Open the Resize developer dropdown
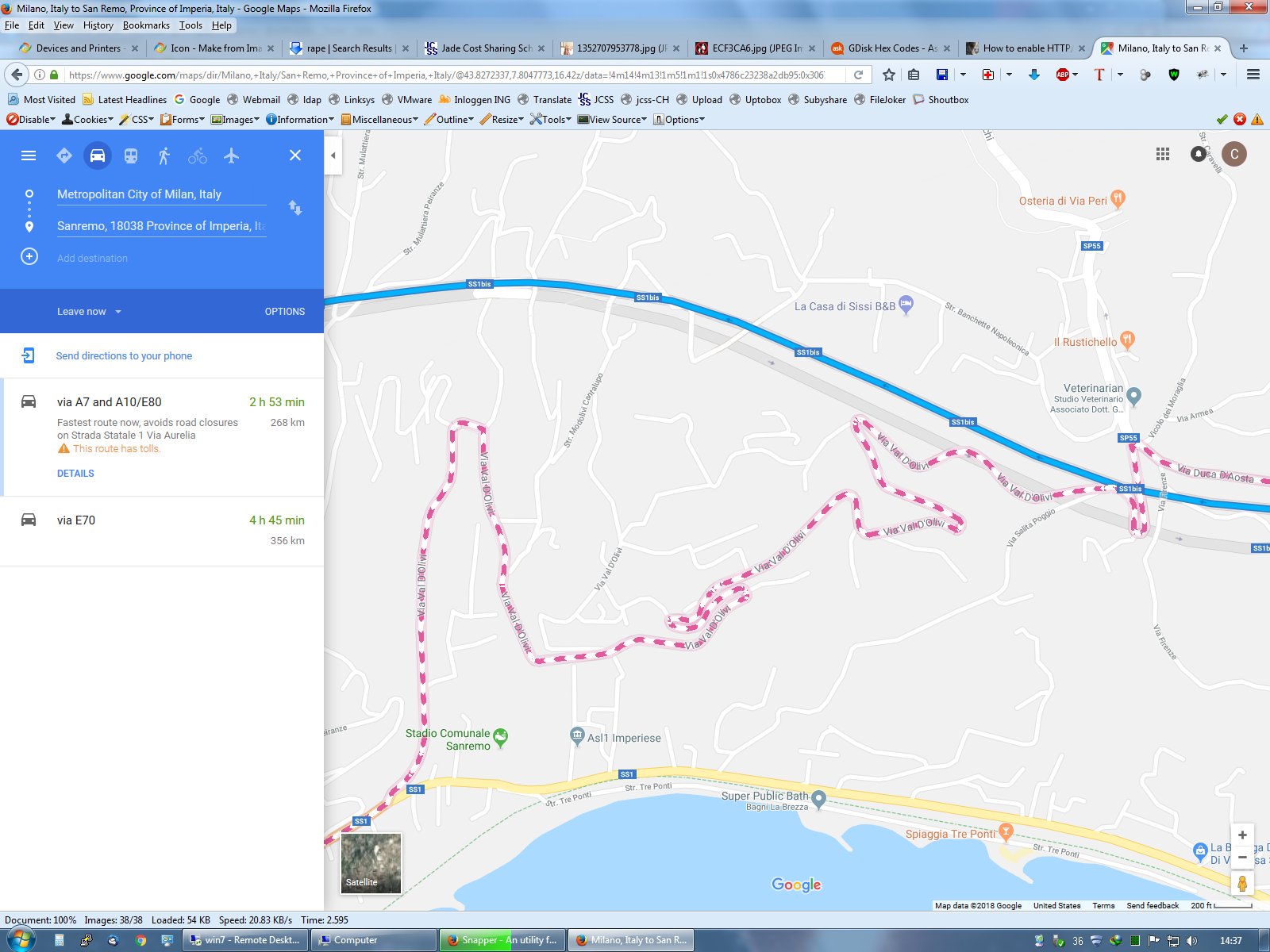Viewport: 1270px width, 952px height. click(502, 120)
